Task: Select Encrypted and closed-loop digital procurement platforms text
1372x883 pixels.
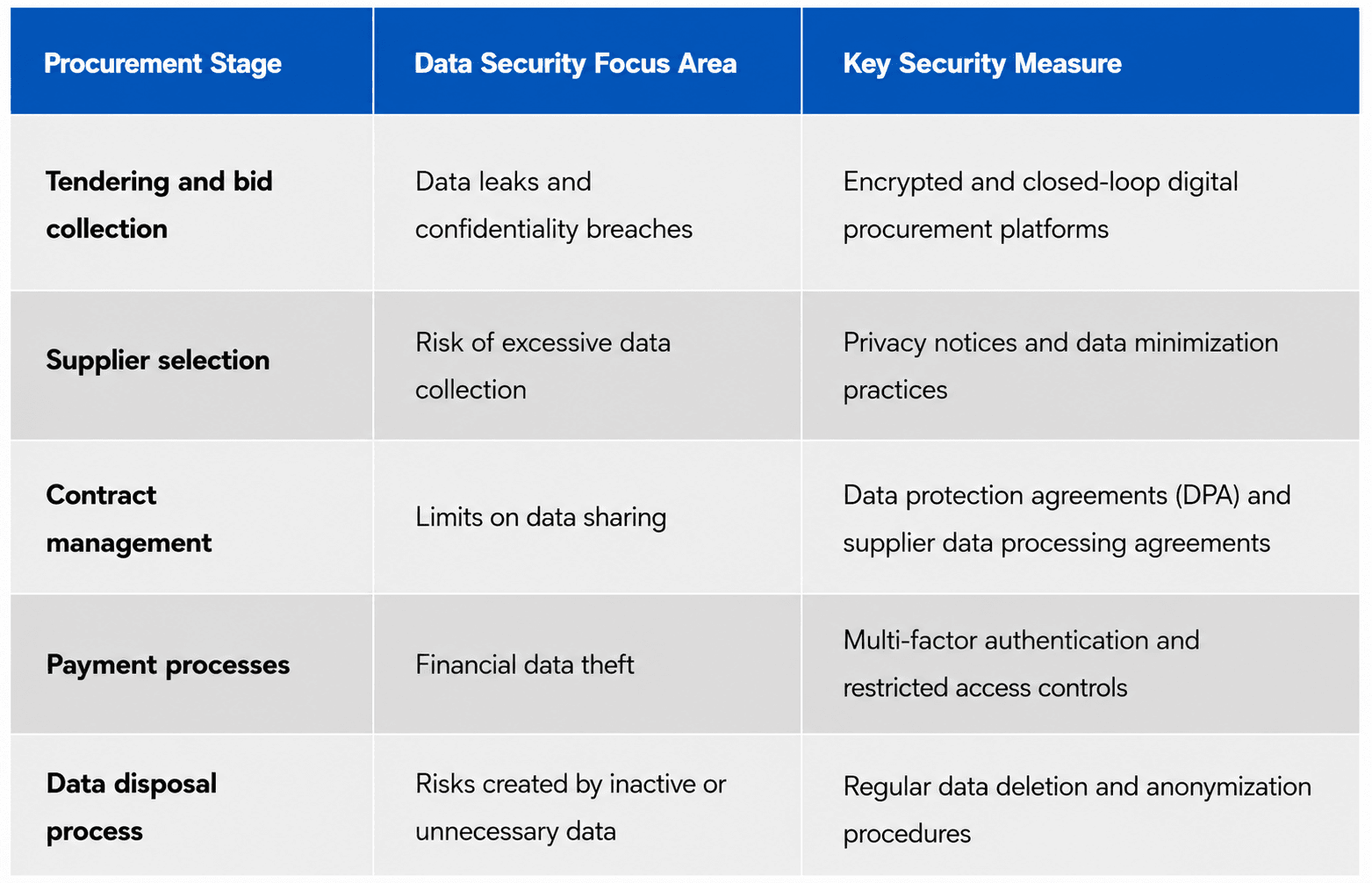Action: [x=1040, y=205]
